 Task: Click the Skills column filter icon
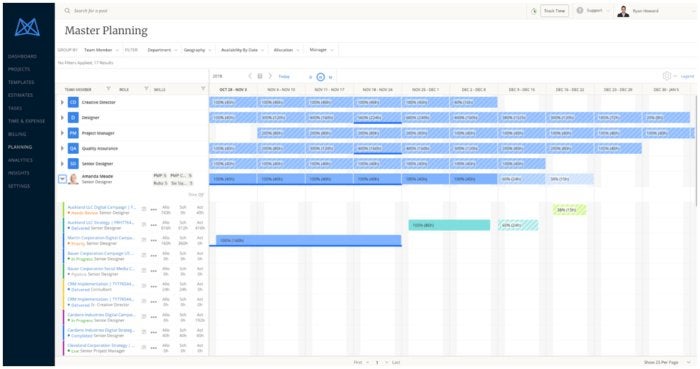203,89
